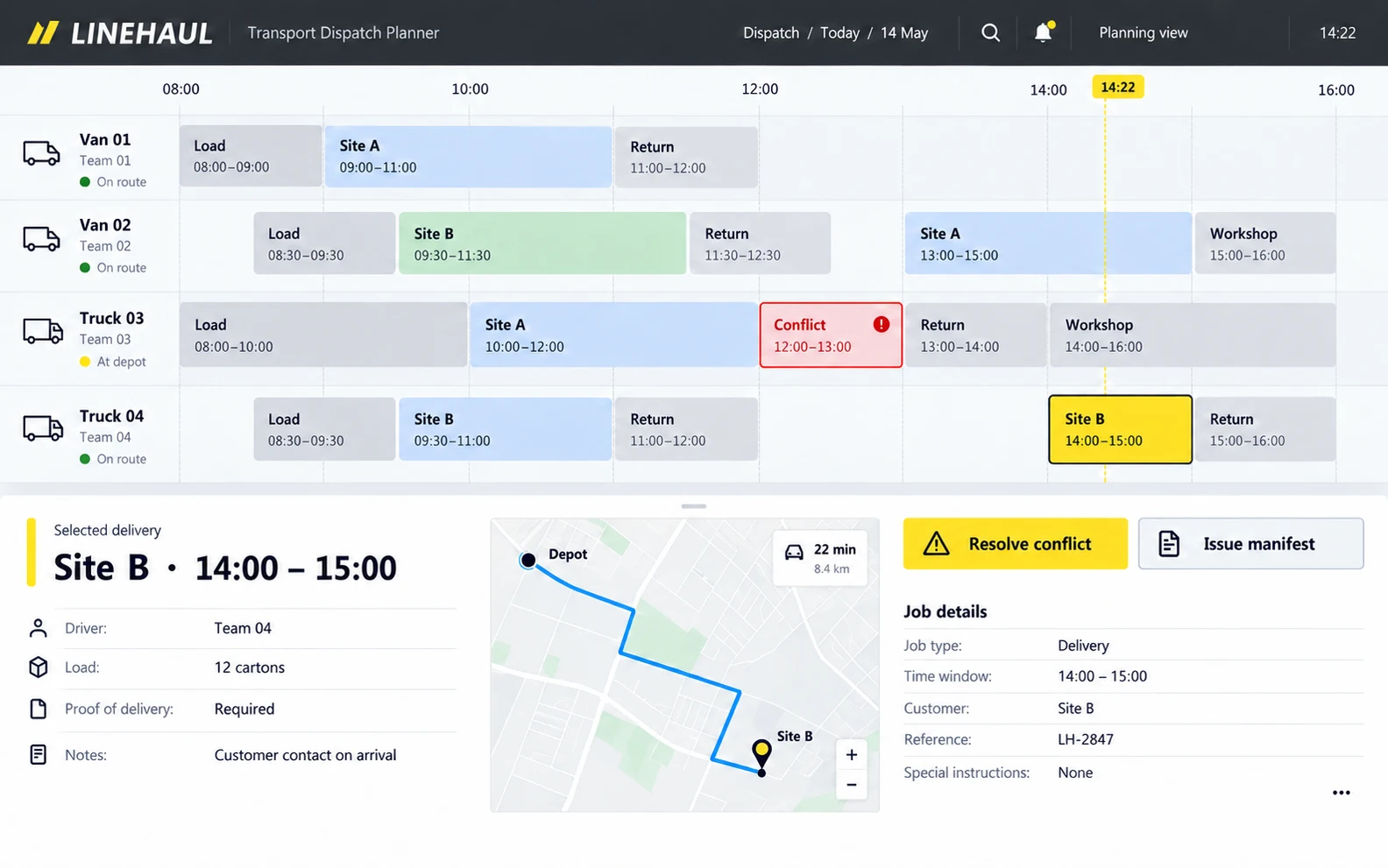Click the Proof of delivery document icon

coord(38,709)
